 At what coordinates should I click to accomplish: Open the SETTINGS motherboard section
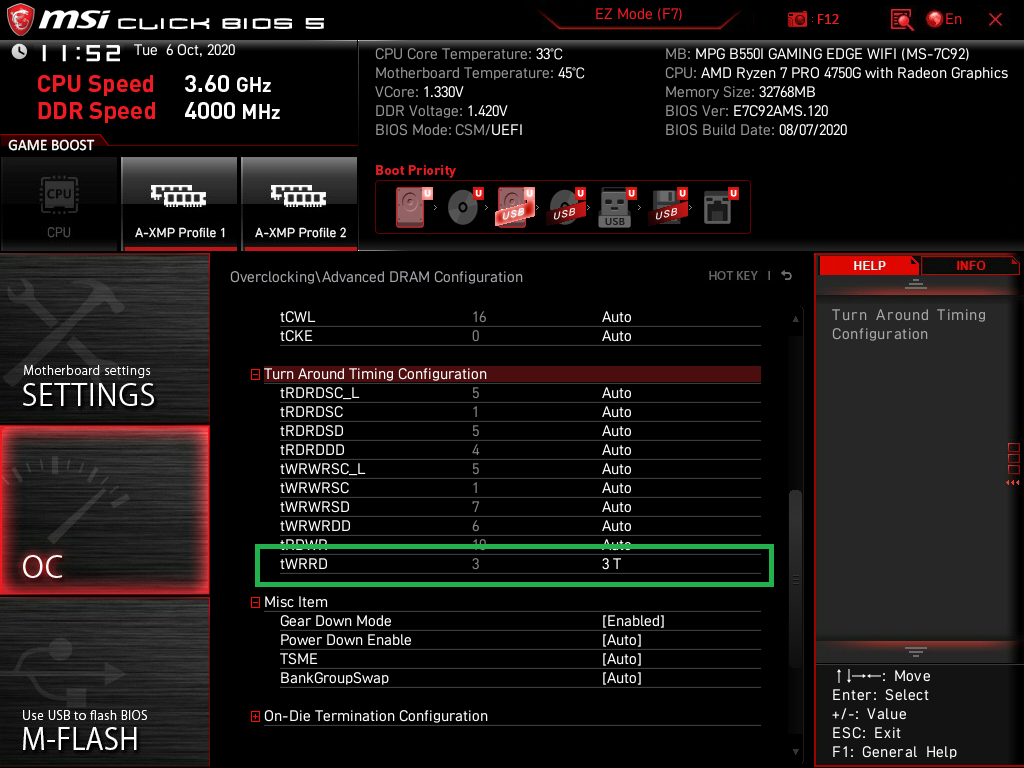click(x=104, y=338)
